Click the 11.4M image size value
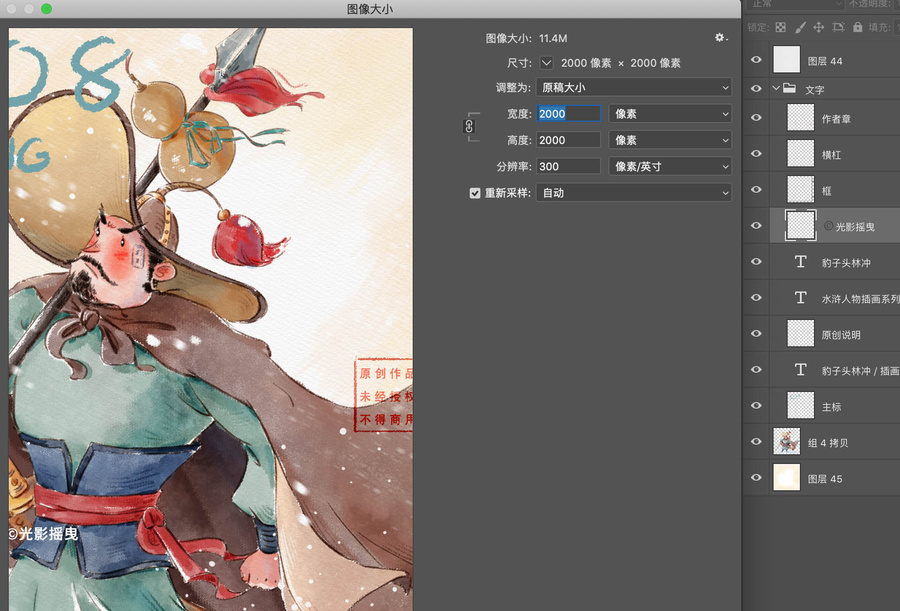The width and height of the screenshot is (900, 611). click(x=553, y=38)
